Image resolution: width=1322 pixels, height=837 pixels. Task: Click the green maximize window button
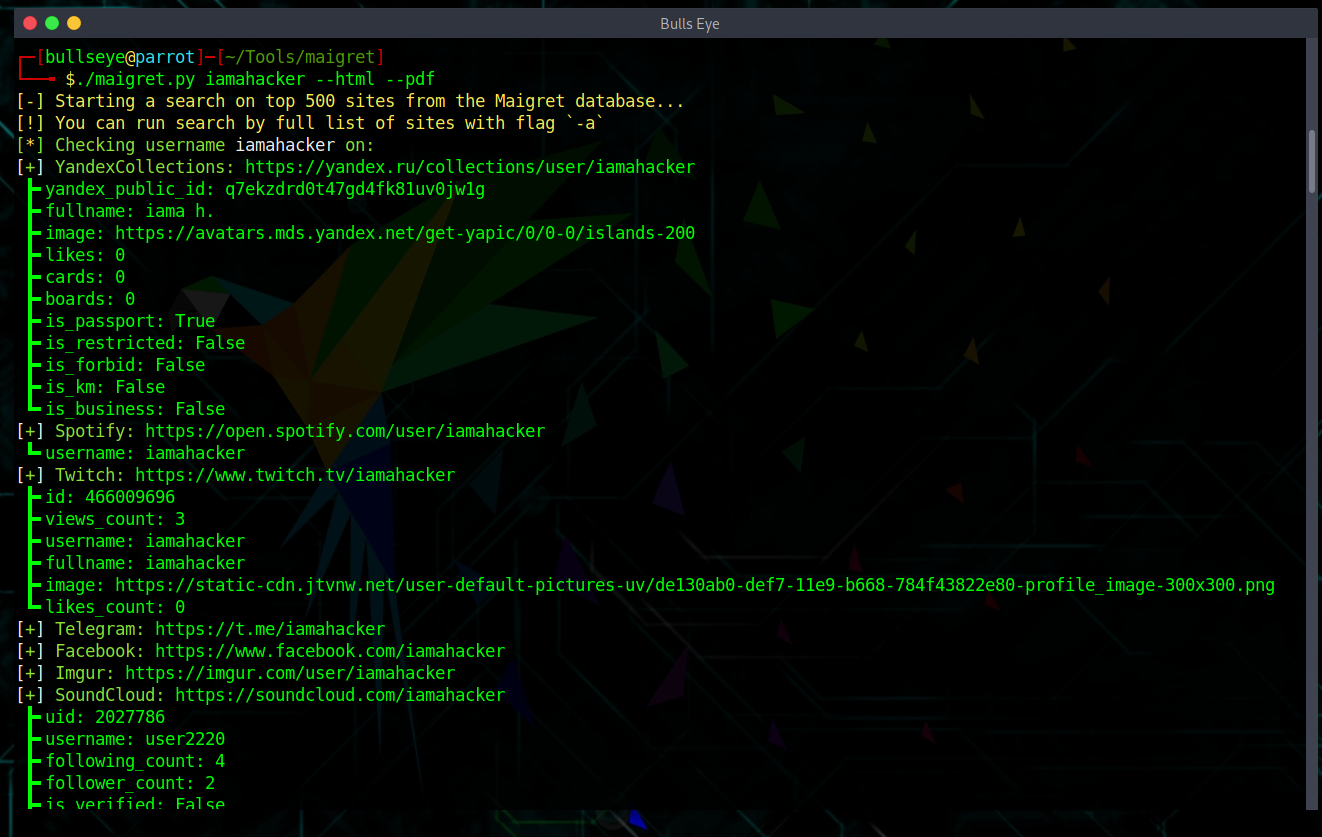(52, 23)
